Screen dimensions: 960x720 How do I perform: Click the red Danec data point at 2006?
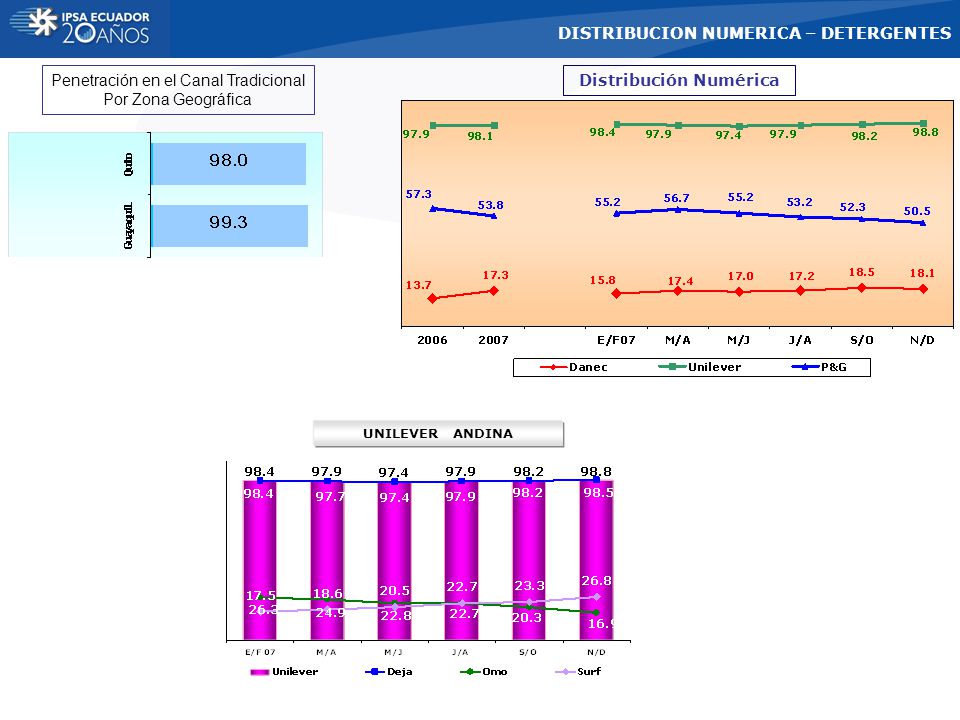[432, 299]
